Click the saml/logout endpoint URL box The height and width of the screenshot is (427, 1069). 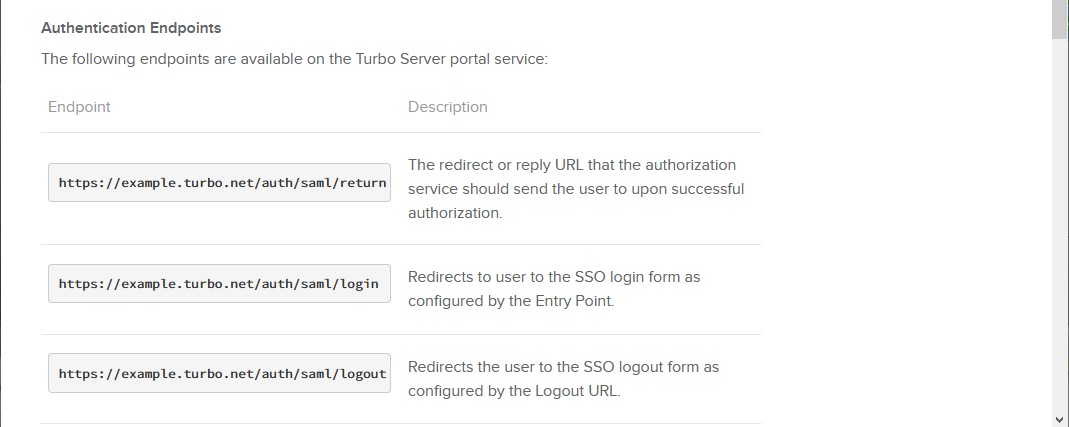point(219,373)
